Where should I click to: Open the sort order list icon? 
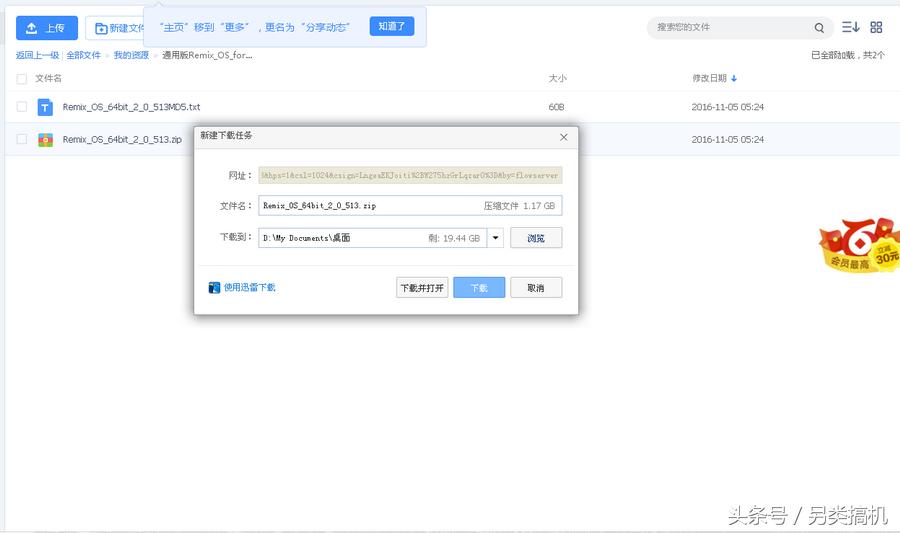click(x=850, y=27)
